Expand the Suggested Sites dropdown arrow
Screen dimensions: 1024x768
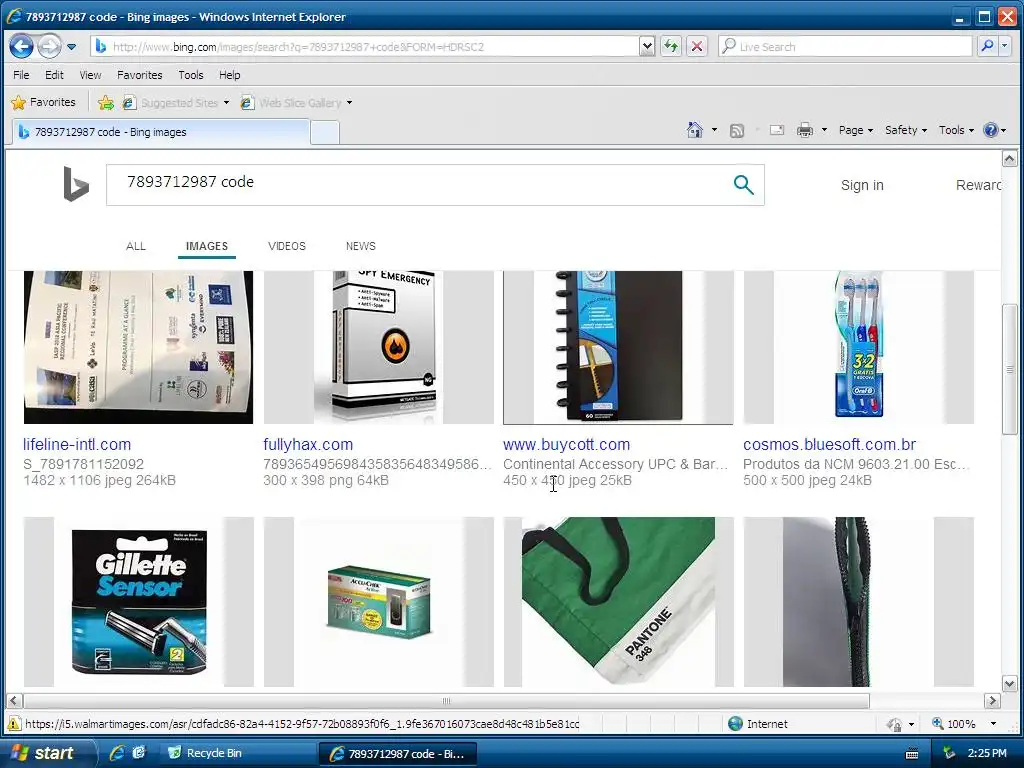(x=227, y=103)
